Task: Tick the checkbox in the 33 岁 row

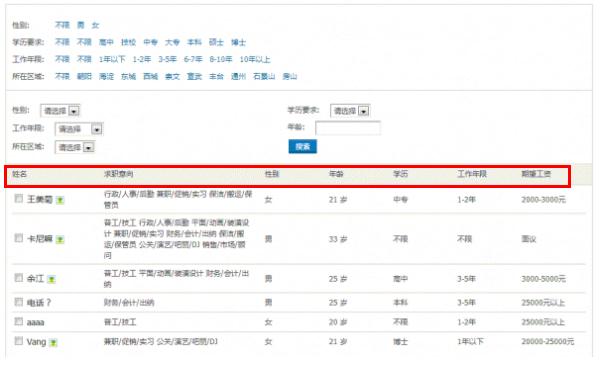Action: pos(19,238)
